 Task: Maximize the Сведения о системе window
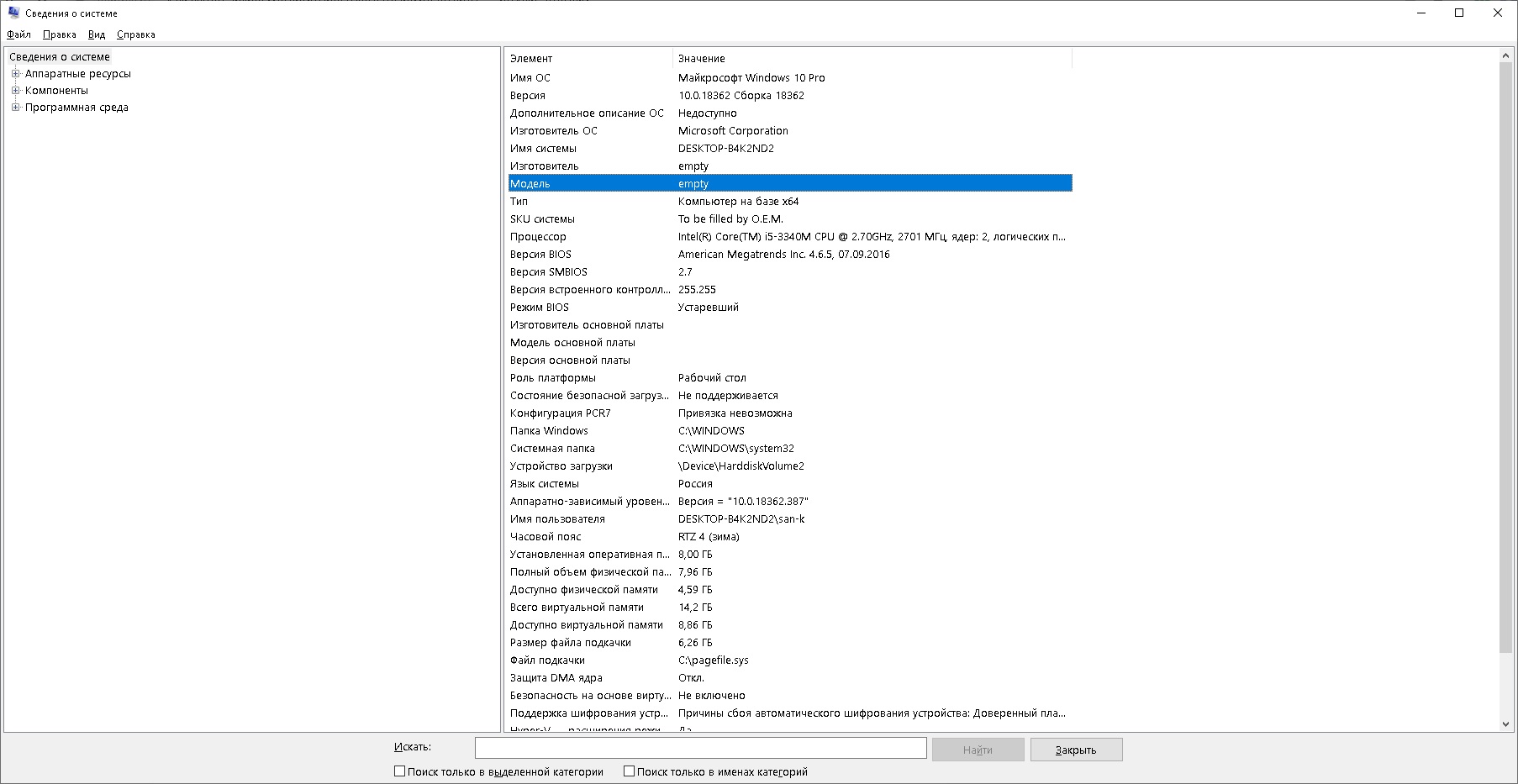point(1459,13)
